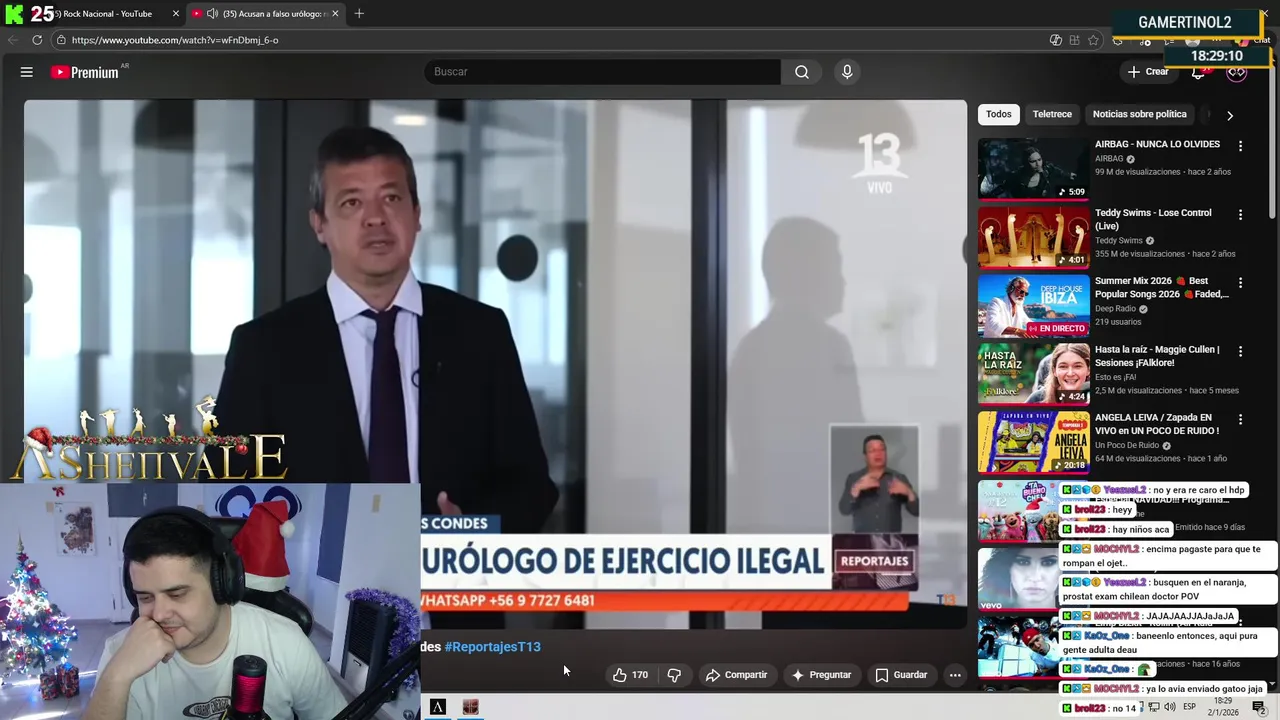Open Hasta la raíz title link
The image size is (1280, 720).
point(1157,356)
